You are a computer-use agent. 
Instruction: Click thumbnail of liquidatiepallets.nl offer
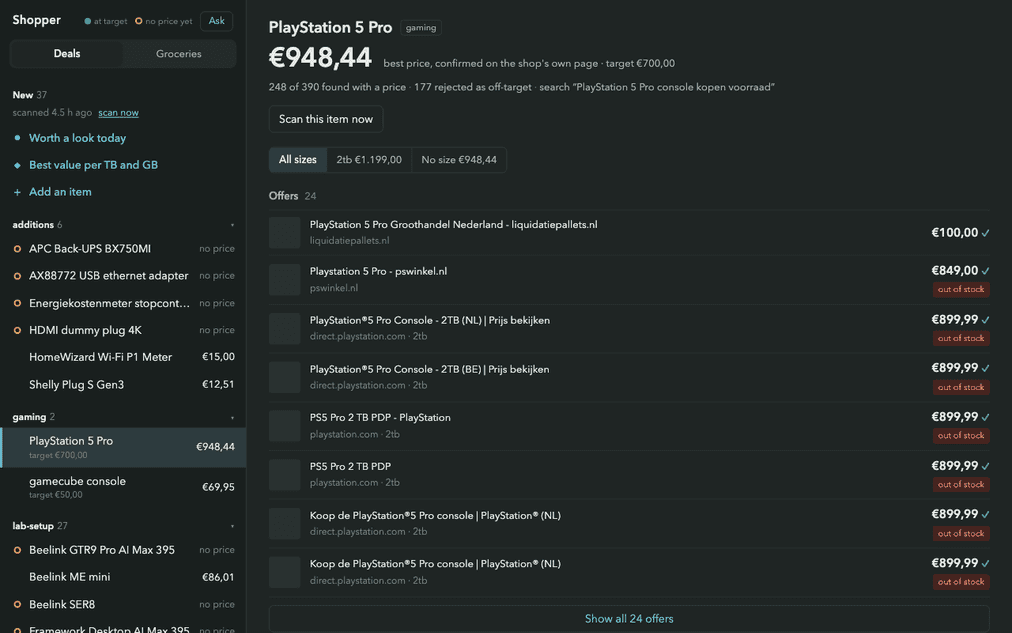pyautogui.click(x=285, y=232)
